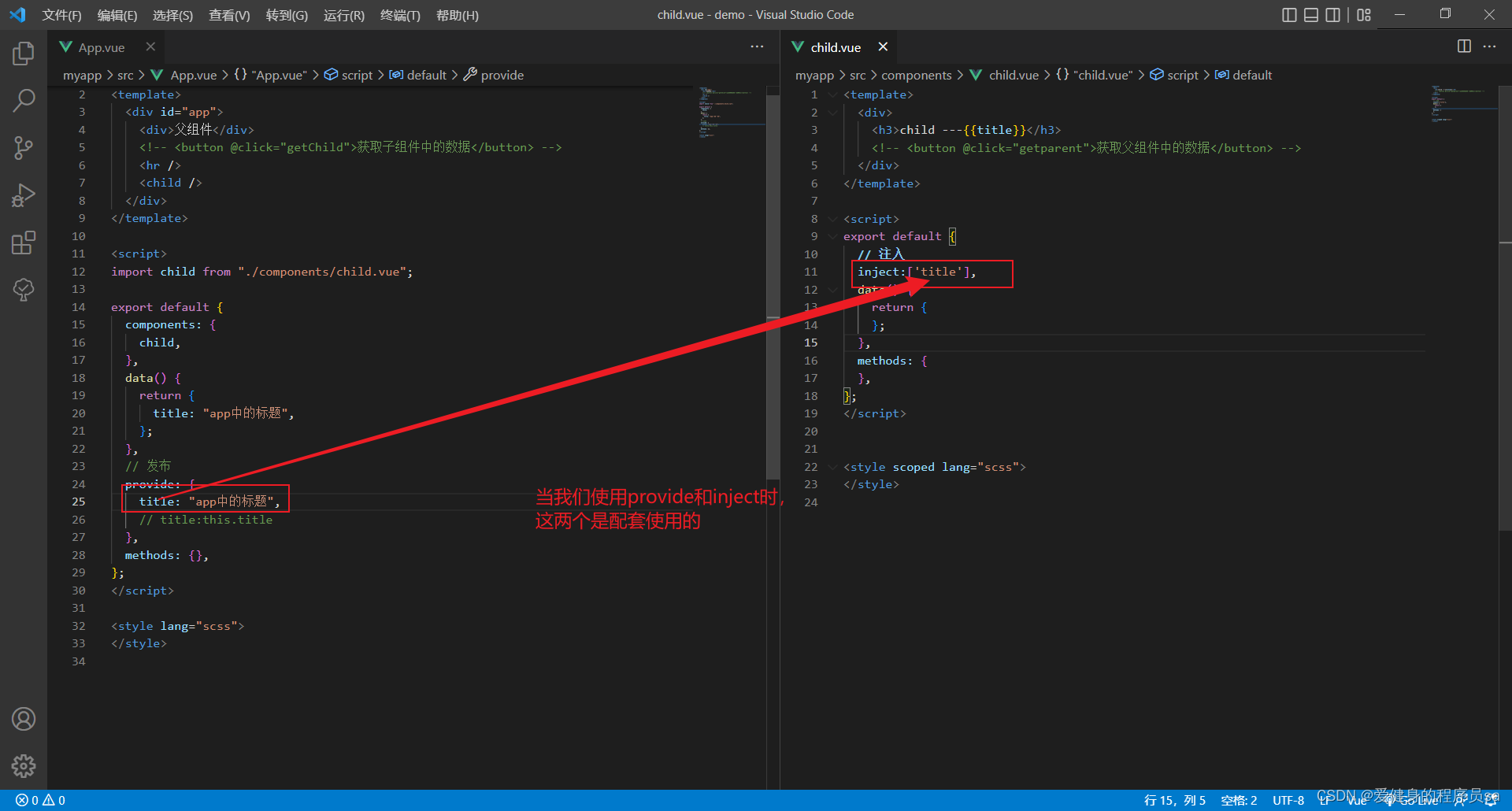Click line number 15 in child.vue gutter
This screenshot has height=811, width=1512.
click(x=811, y=343)
